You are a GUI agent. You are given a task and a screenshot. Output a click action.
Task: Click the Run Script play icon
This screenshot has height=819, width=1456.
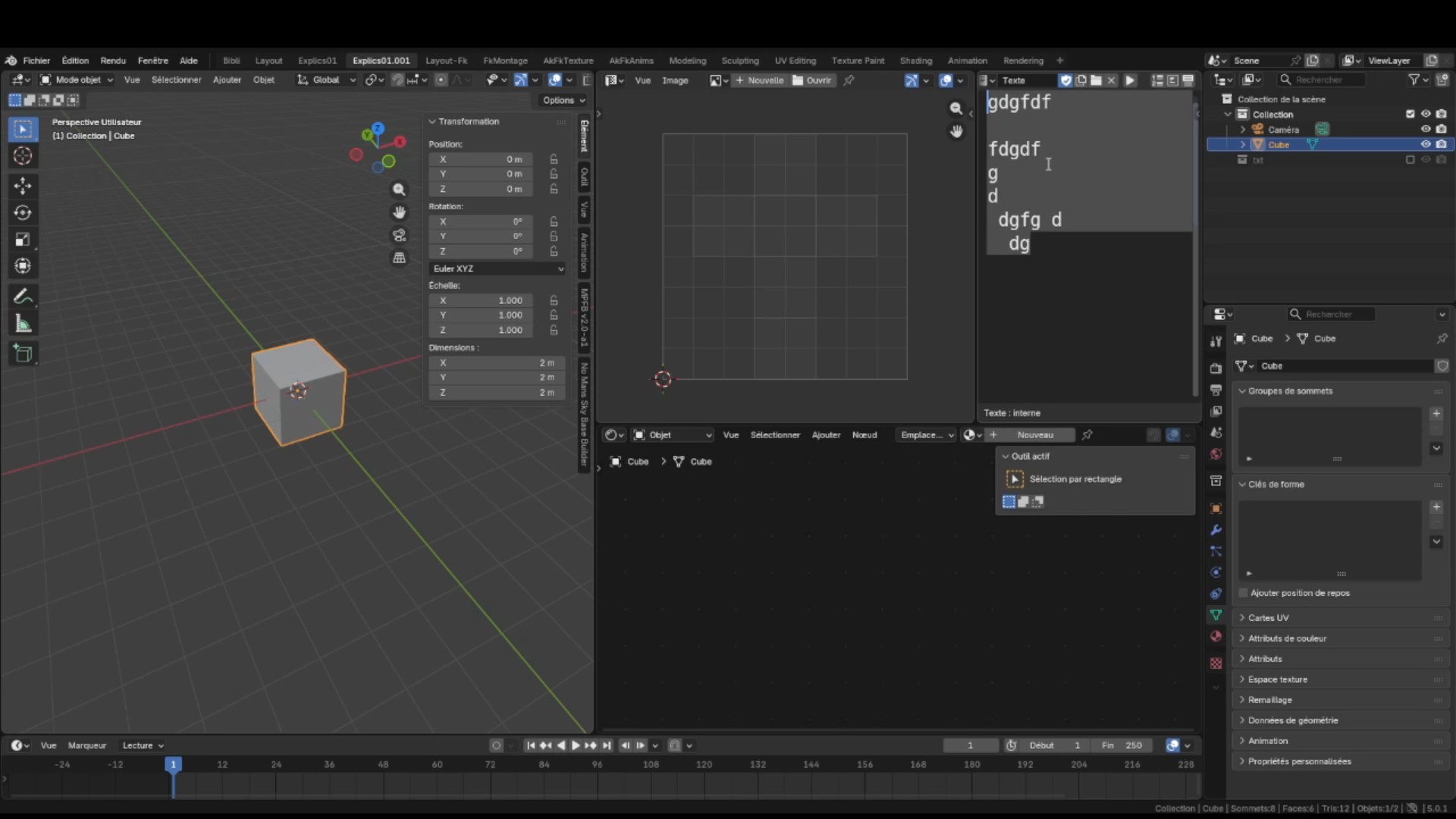point(1130,80)
